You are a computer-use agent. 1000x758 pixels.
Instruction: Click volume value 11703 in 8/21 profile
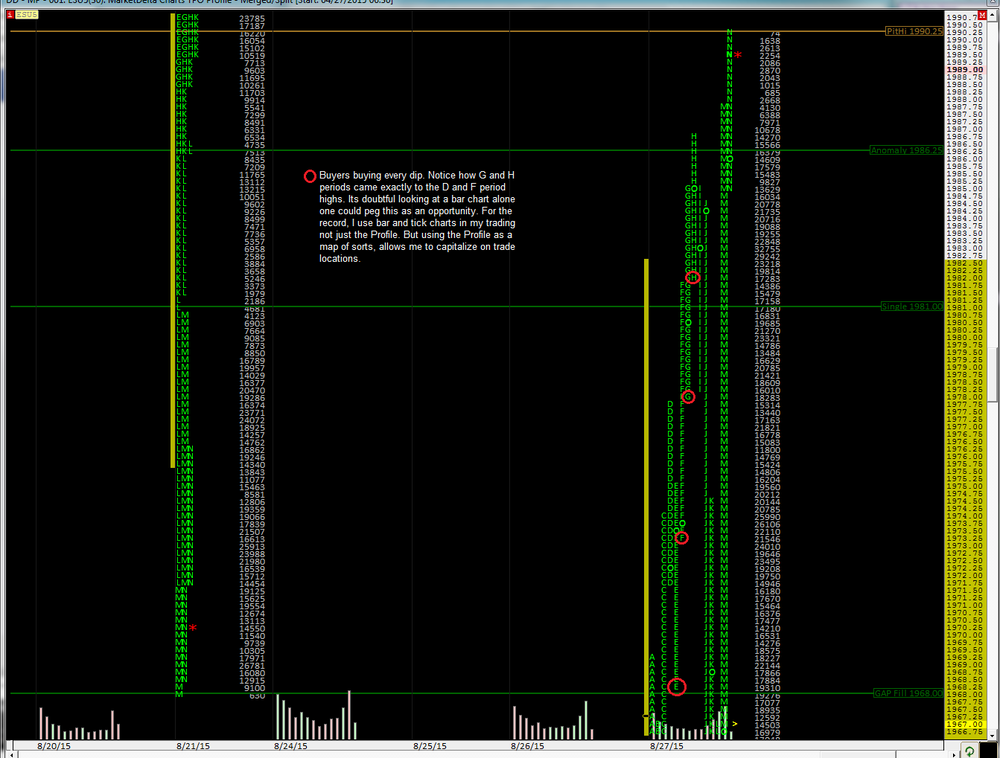252,93
